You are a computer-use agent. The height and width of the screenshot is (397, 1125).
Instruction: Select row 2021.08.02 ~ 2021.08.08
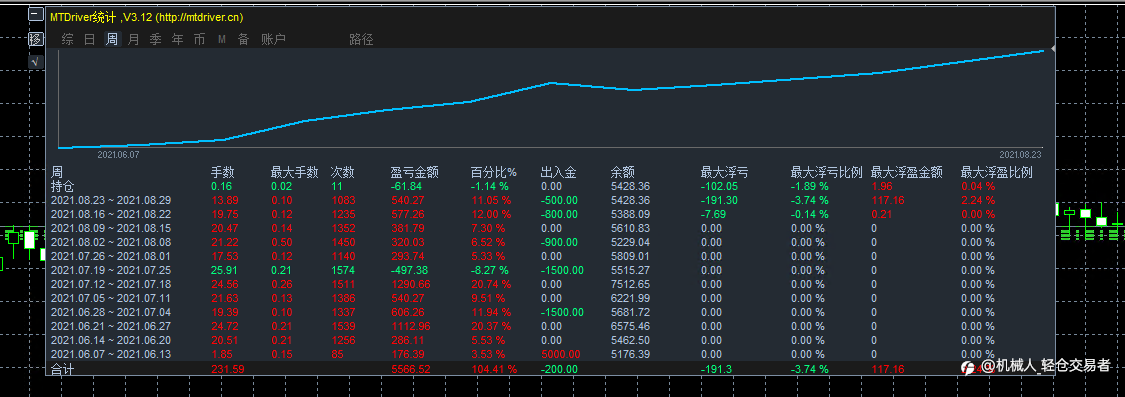[x=110, y=242]
